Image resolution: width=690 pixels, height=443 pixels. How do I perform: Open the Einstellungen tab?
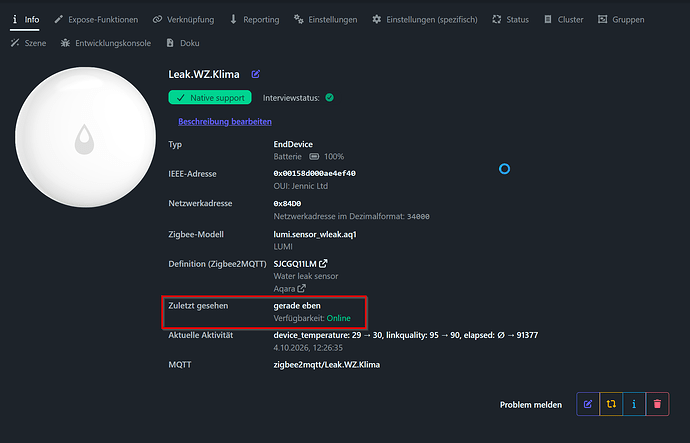pos(326,19)
